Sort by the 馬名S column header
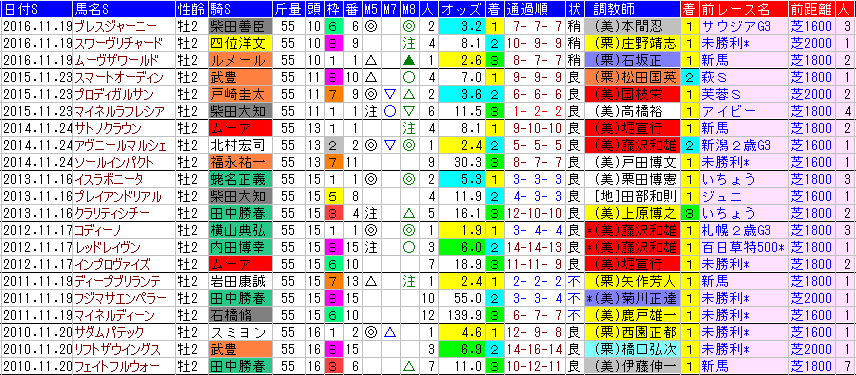This screenshot has height=375, width=856. tap(123, 9)
